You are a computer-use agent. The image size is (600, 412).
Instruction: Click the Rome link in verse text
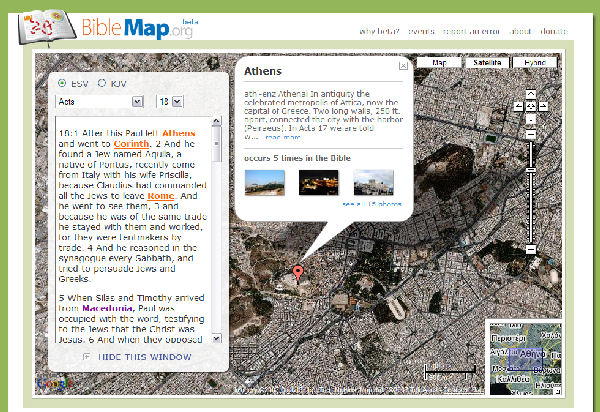(x=161, y=196)
